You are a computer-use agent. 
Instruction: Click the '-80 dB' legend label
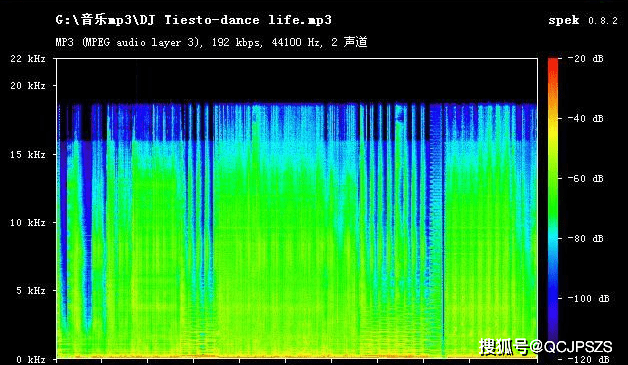pyautogui.click(x=586, y=238)
